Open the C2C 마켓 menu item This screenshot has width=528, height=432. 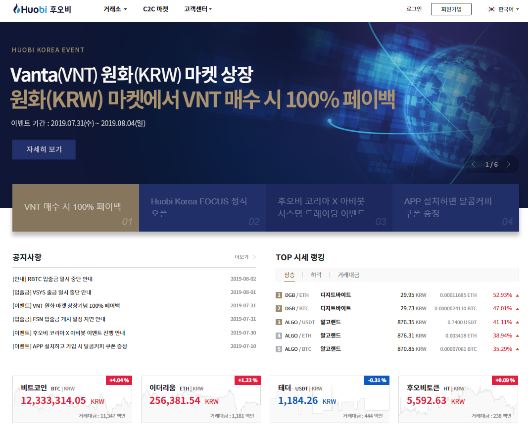pyautogui.click(x=156, y=9)
